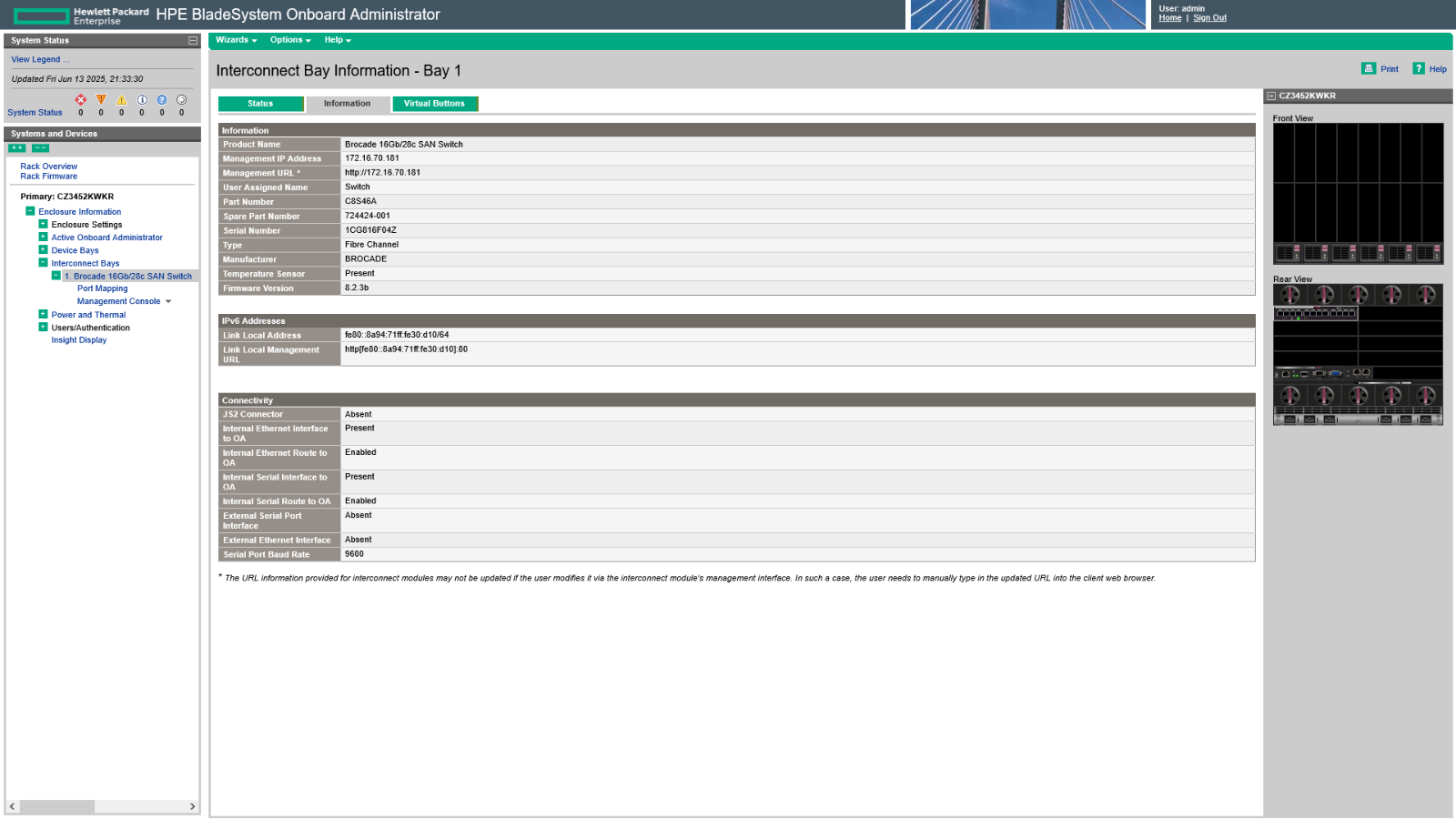Screen dimensions: 1456x819
Task: Click the Print icon
Action: coord(1369,68)
